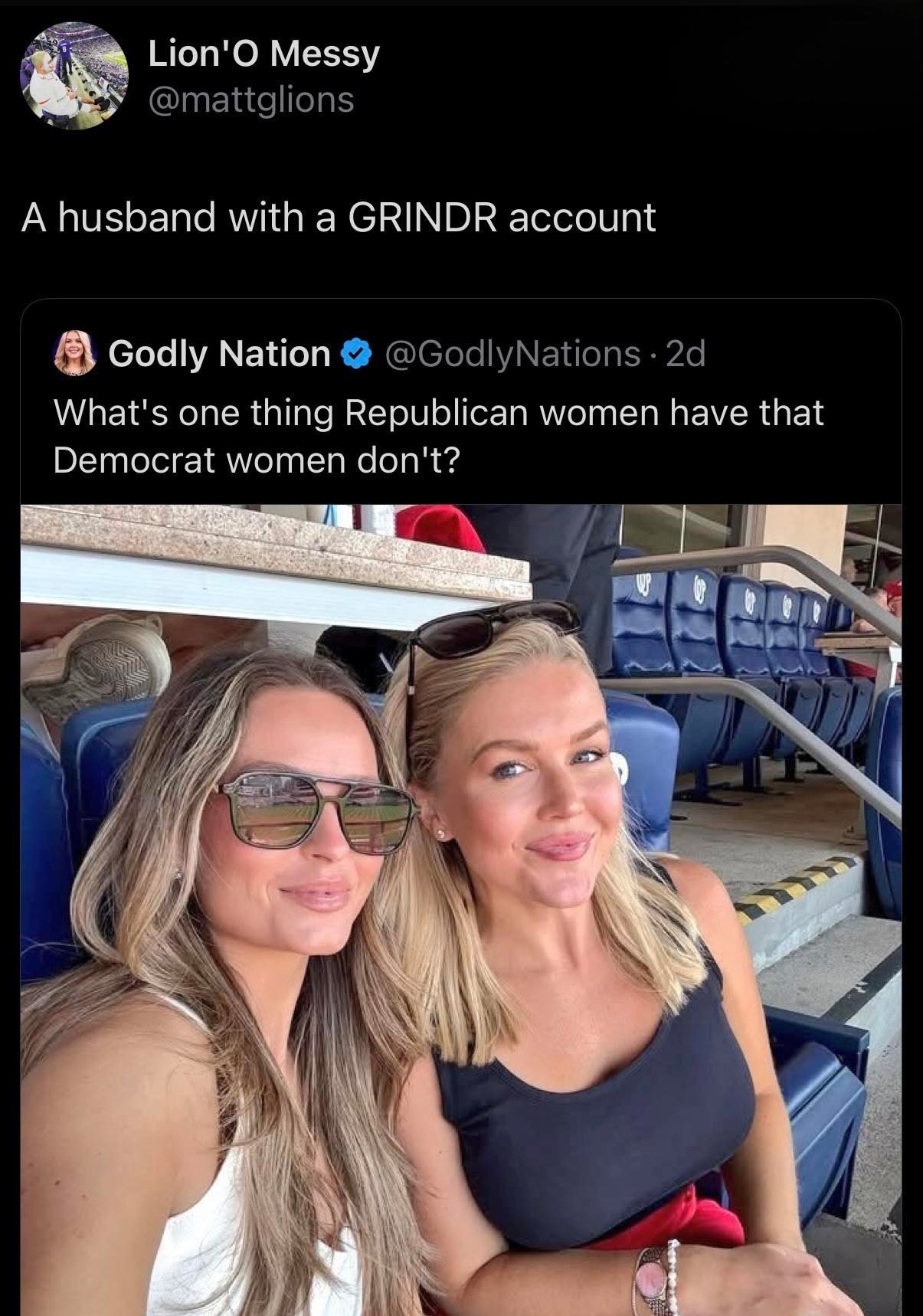Viewport: 923px width, 1316px height.
Task: Open the quoted tweet question text
Action: pyautogui.click(x=437, y=436)
